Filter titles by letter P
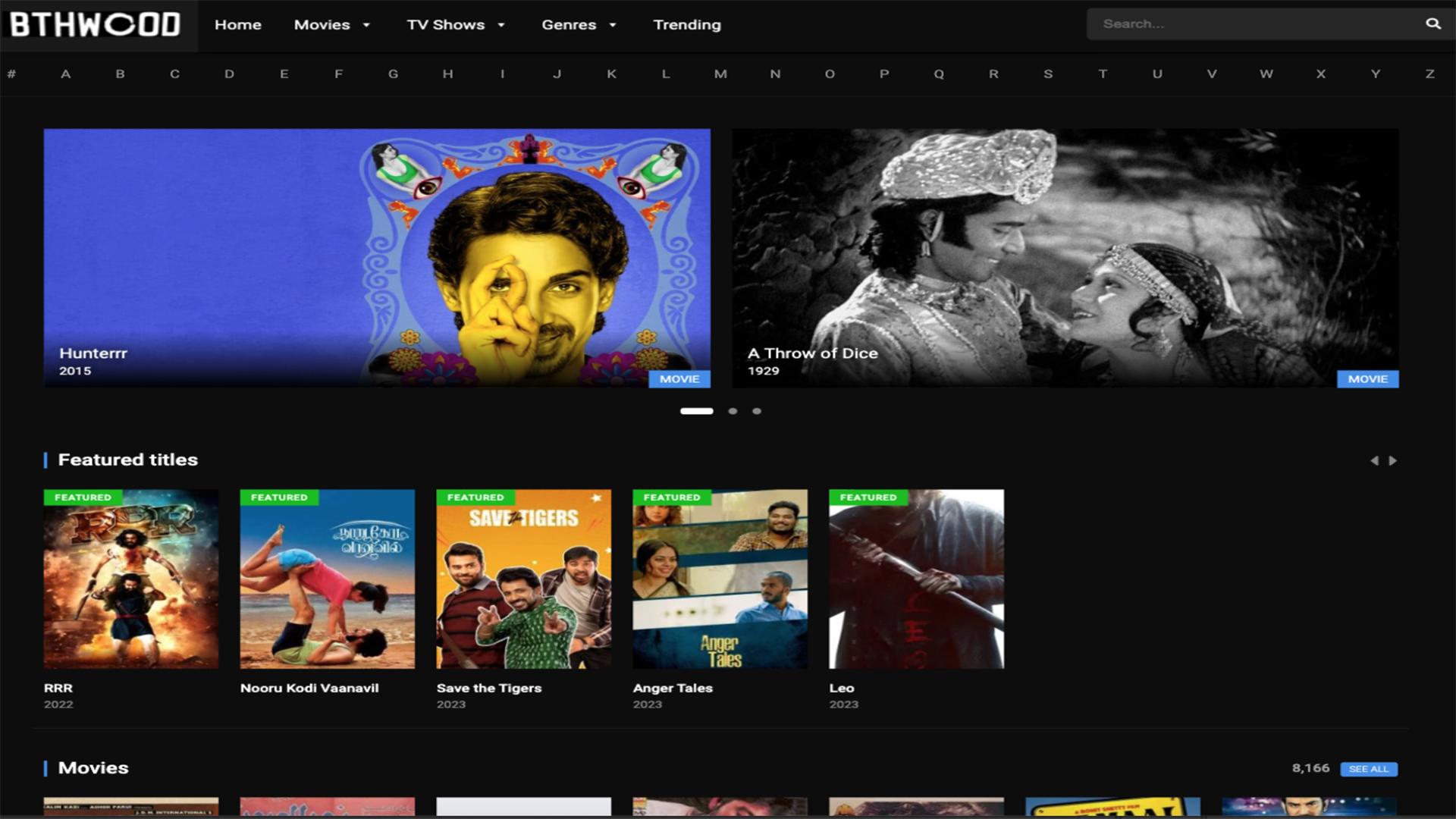Image resolution: width=1456 pixels, height=819 pixels. tap(884, 74)
